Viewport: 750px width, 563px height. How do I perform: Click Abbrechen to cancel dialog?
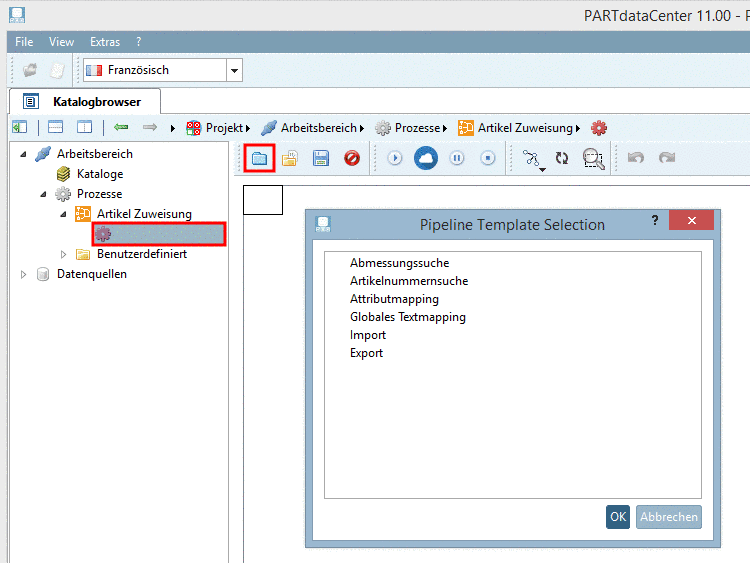(x=669, y=517)
